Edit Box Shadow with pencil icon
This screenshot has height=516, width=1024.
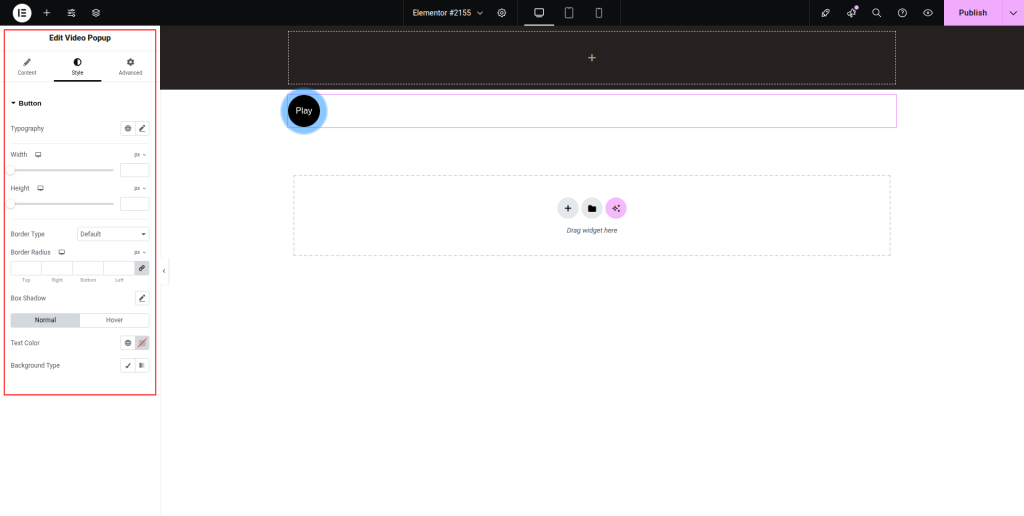point(142,298)
